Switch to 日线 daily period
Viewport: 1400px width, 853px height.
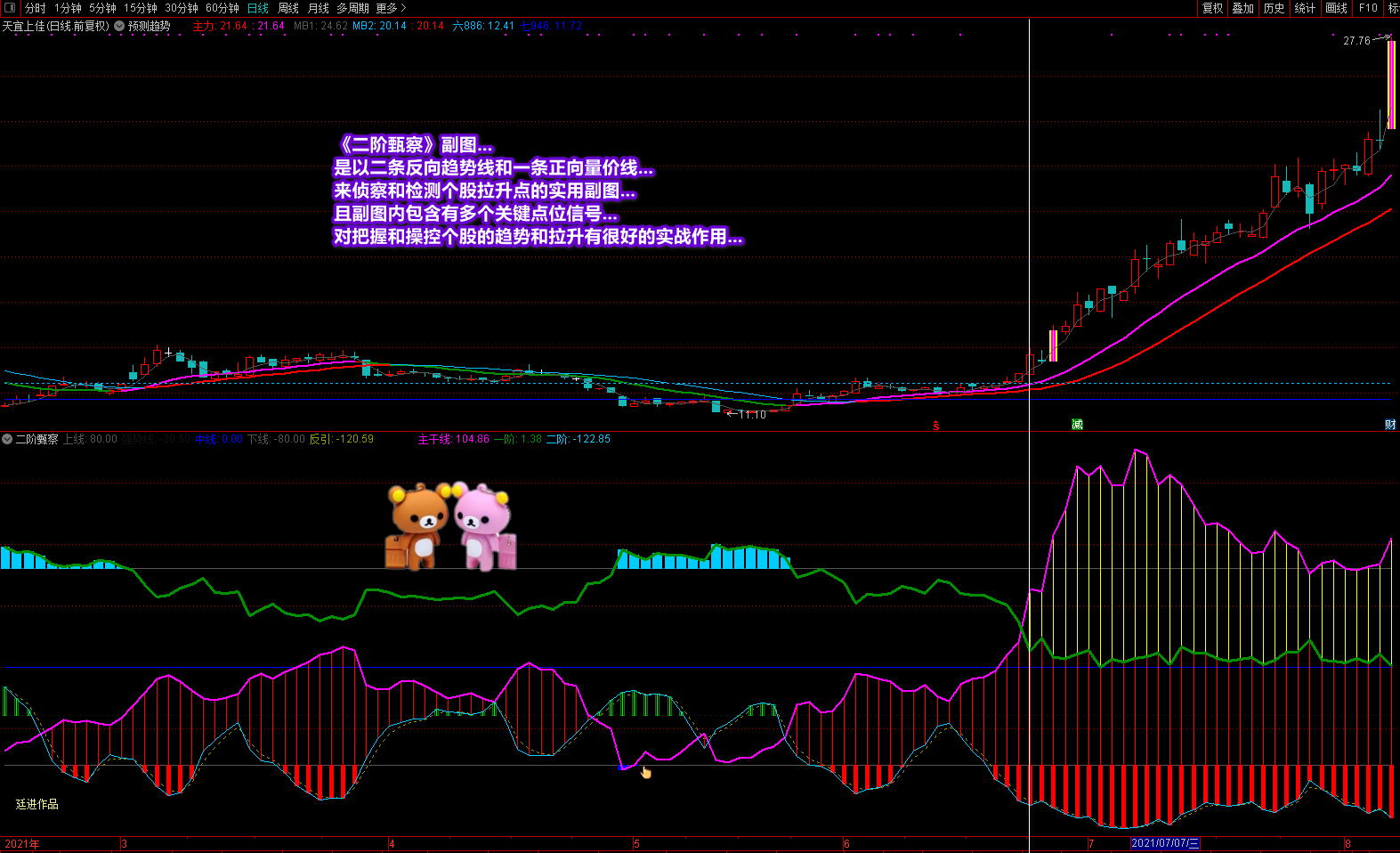pyautogui.click(x=258, y=8)
